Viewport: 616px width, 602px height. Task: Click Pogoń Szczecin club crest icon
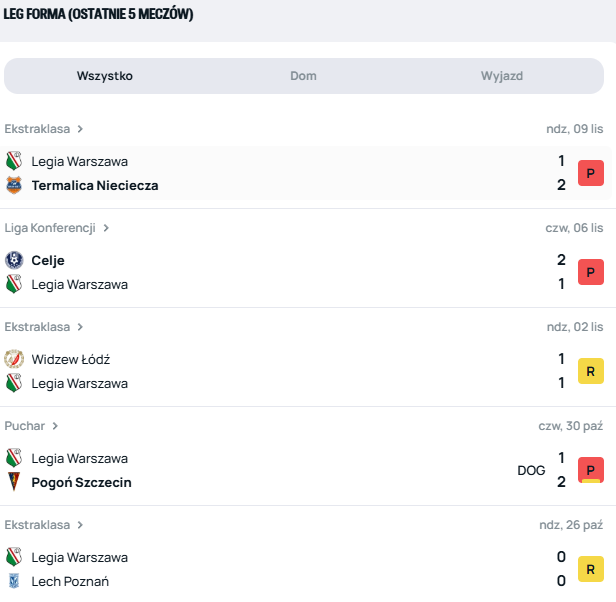(14, 482)
